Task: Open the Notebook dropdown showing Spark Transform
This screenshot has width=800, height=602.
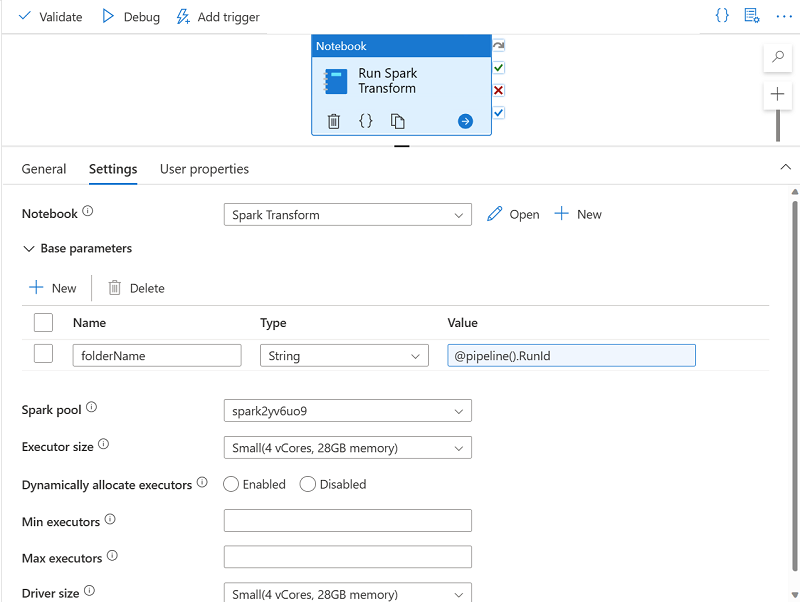Action: 347,214
